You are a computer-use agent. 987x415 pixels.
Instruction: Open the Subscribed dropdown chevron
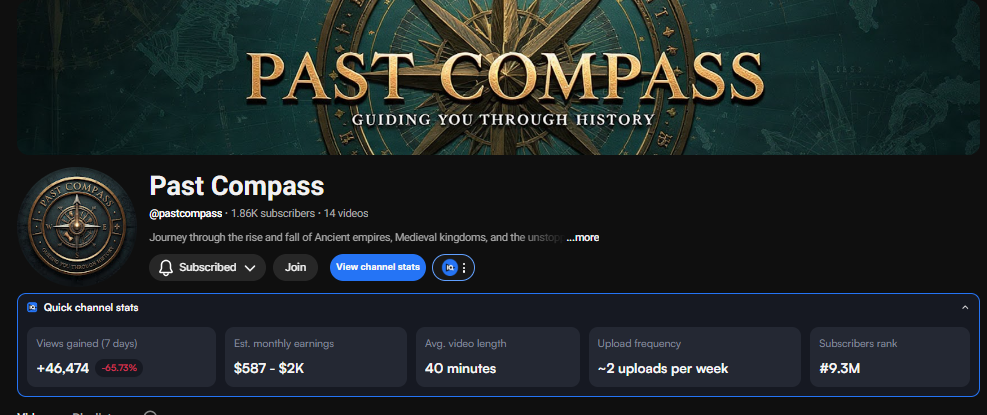tap(250, 268)
